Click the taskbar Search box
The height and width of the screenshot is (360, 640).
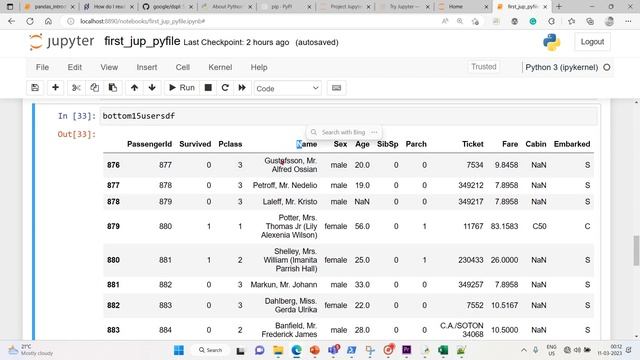pos(211,350)
